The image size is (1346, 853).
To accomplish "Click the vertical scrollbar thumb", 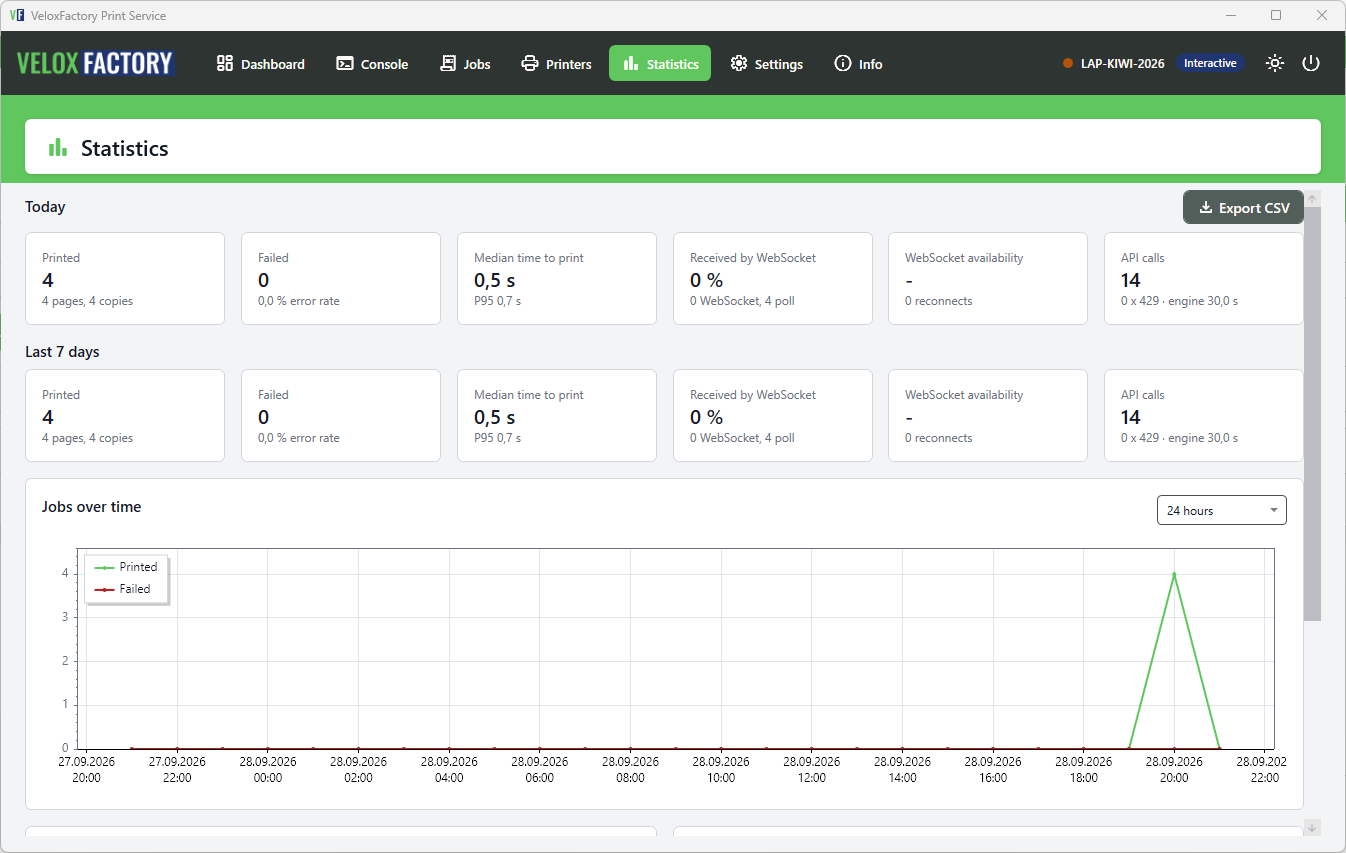I will coord(1312,414).
